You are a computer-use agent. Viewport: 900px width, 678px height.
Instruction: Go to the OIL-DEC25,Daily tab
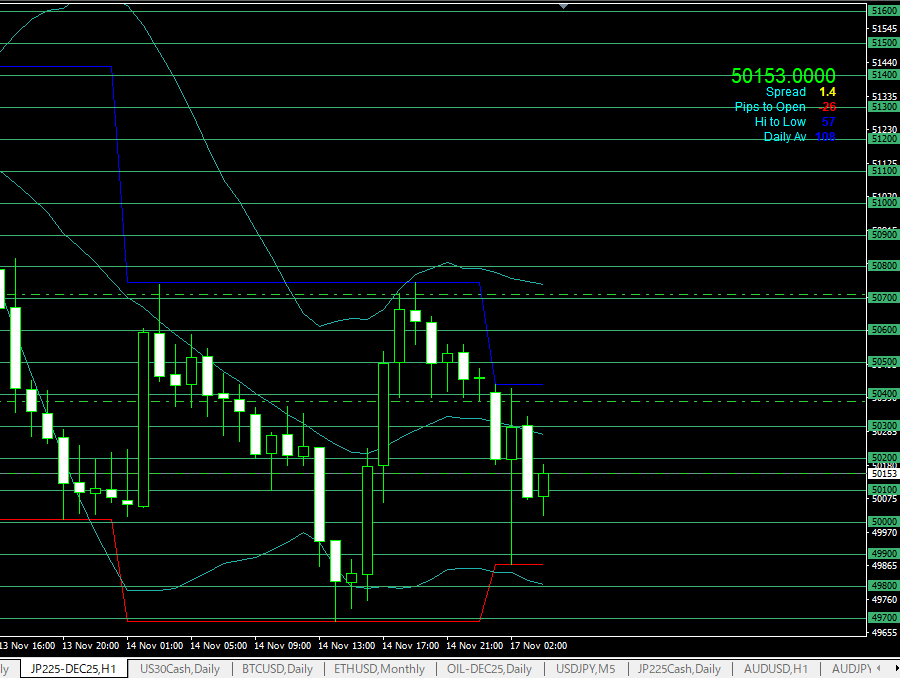tap(490, 669)
